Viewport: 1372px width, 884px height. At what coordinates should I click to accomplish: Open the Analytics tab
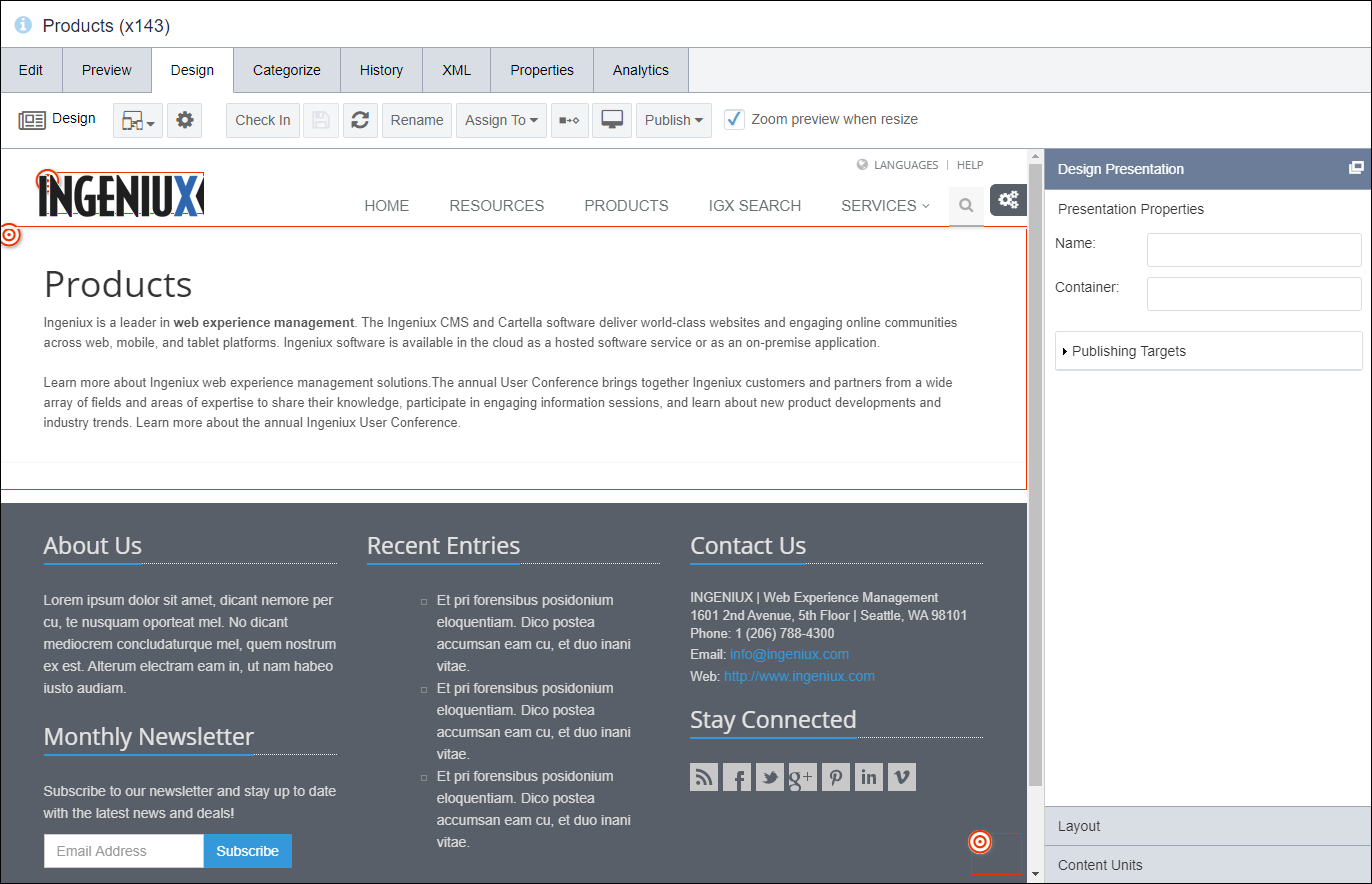tap(641, 70)
